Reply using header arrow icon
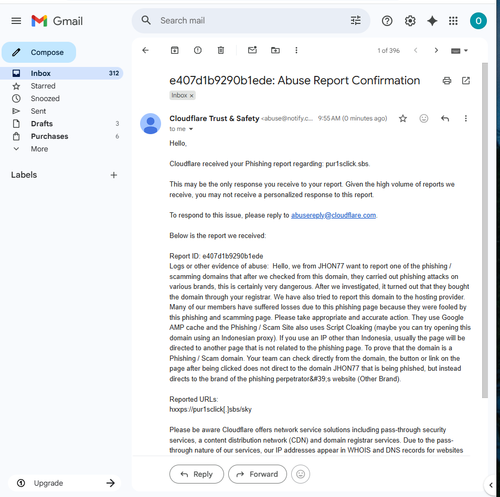 tap(445, 118)
